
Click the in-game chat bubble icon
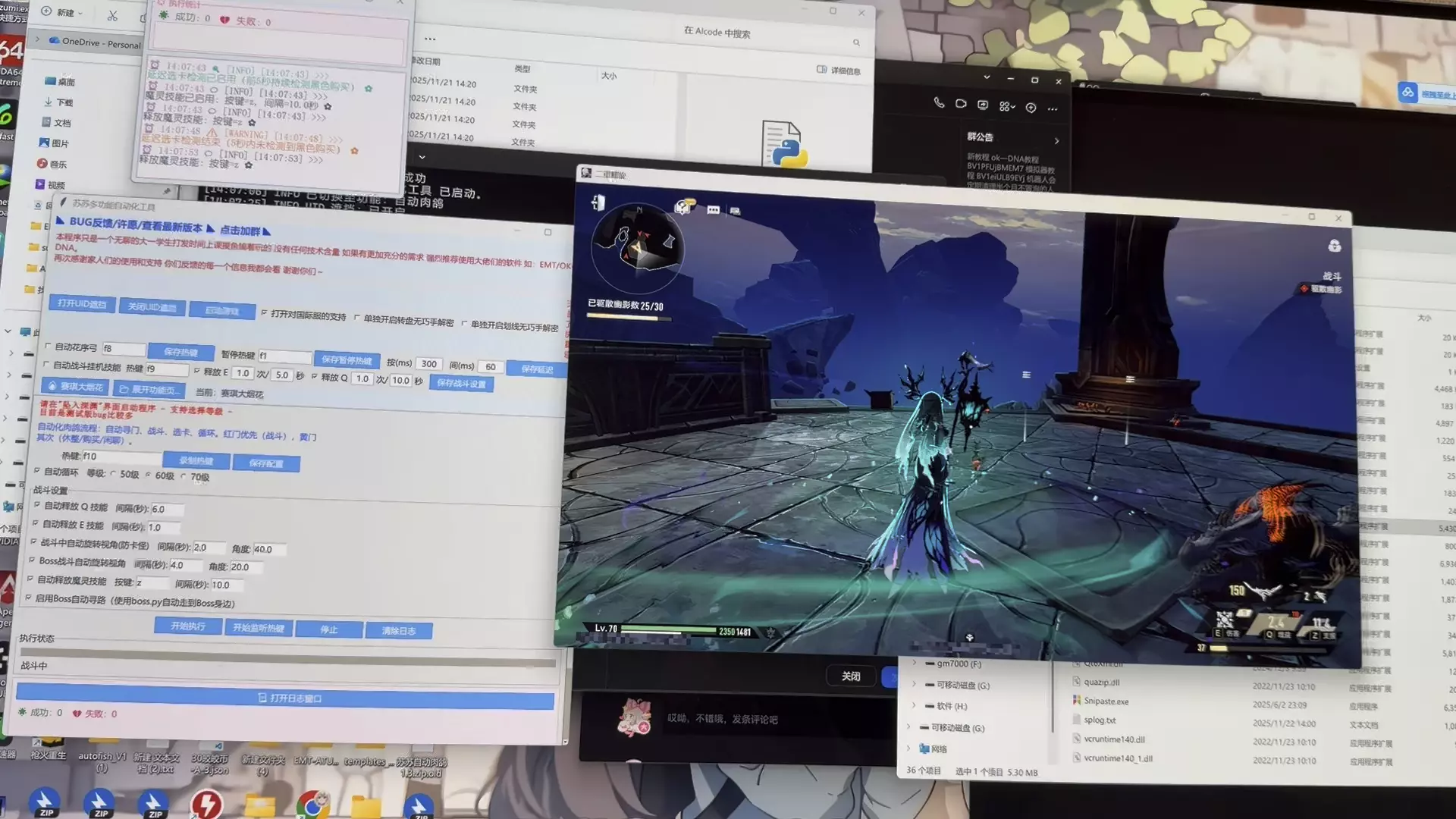click(713, 210)
